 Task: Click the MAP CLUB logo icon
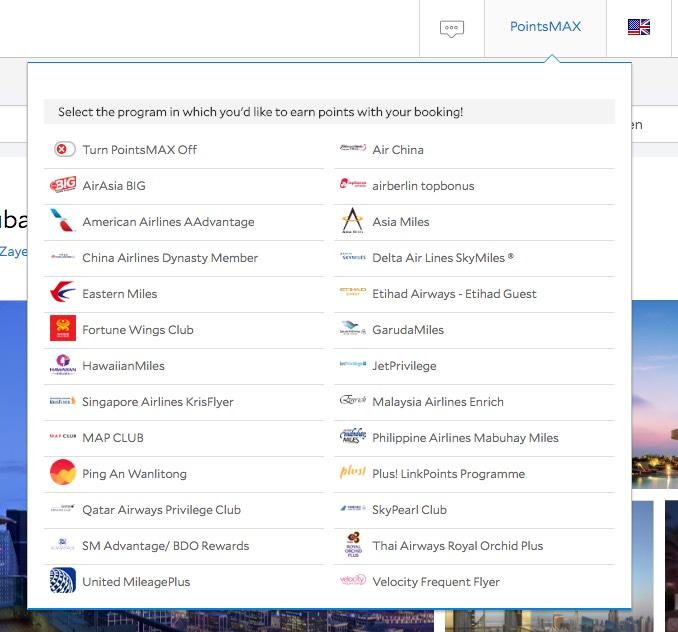(x=63, y=436)
